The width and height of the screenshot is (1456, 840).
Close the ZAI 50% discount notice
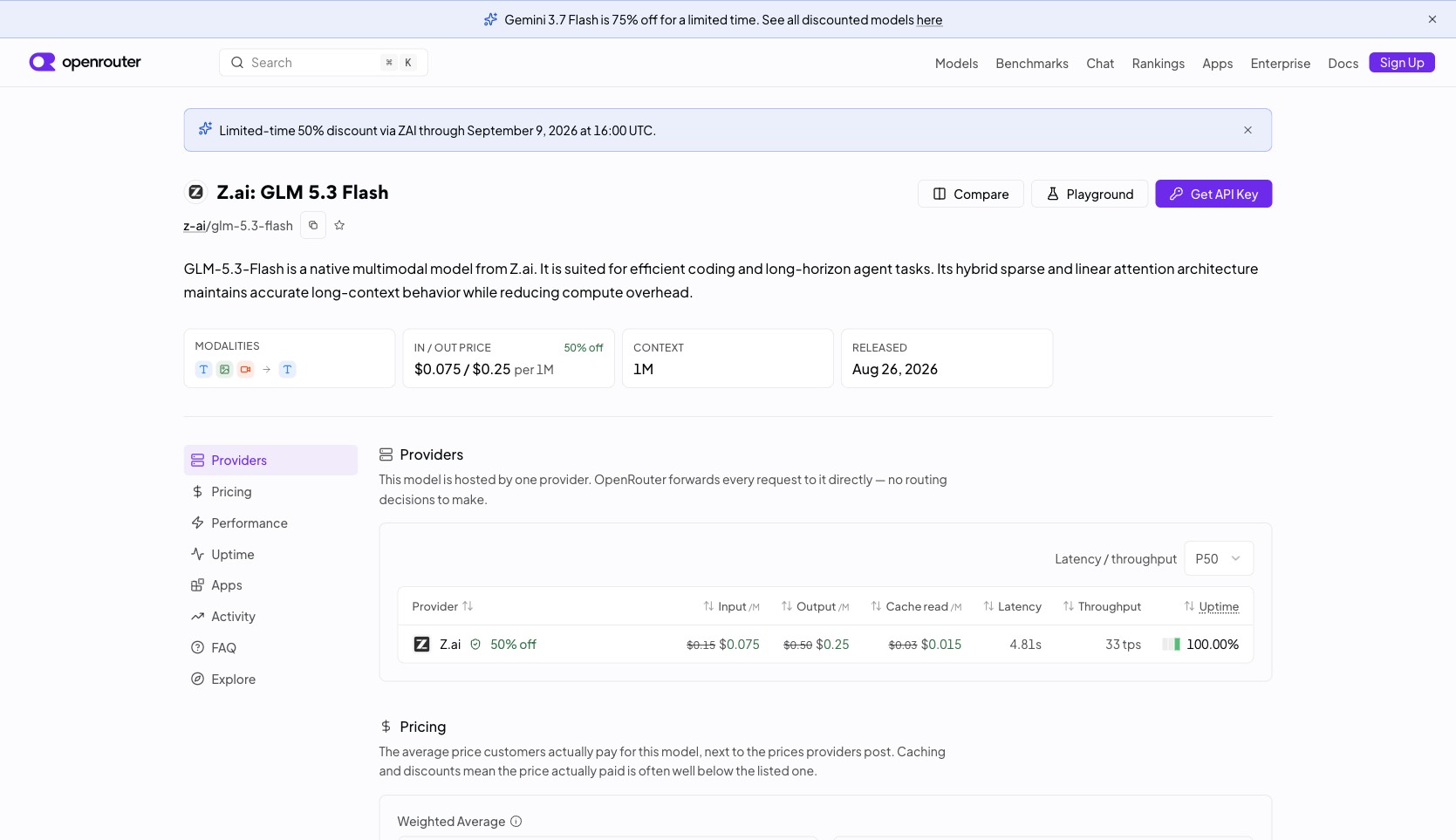[1248, 130]
